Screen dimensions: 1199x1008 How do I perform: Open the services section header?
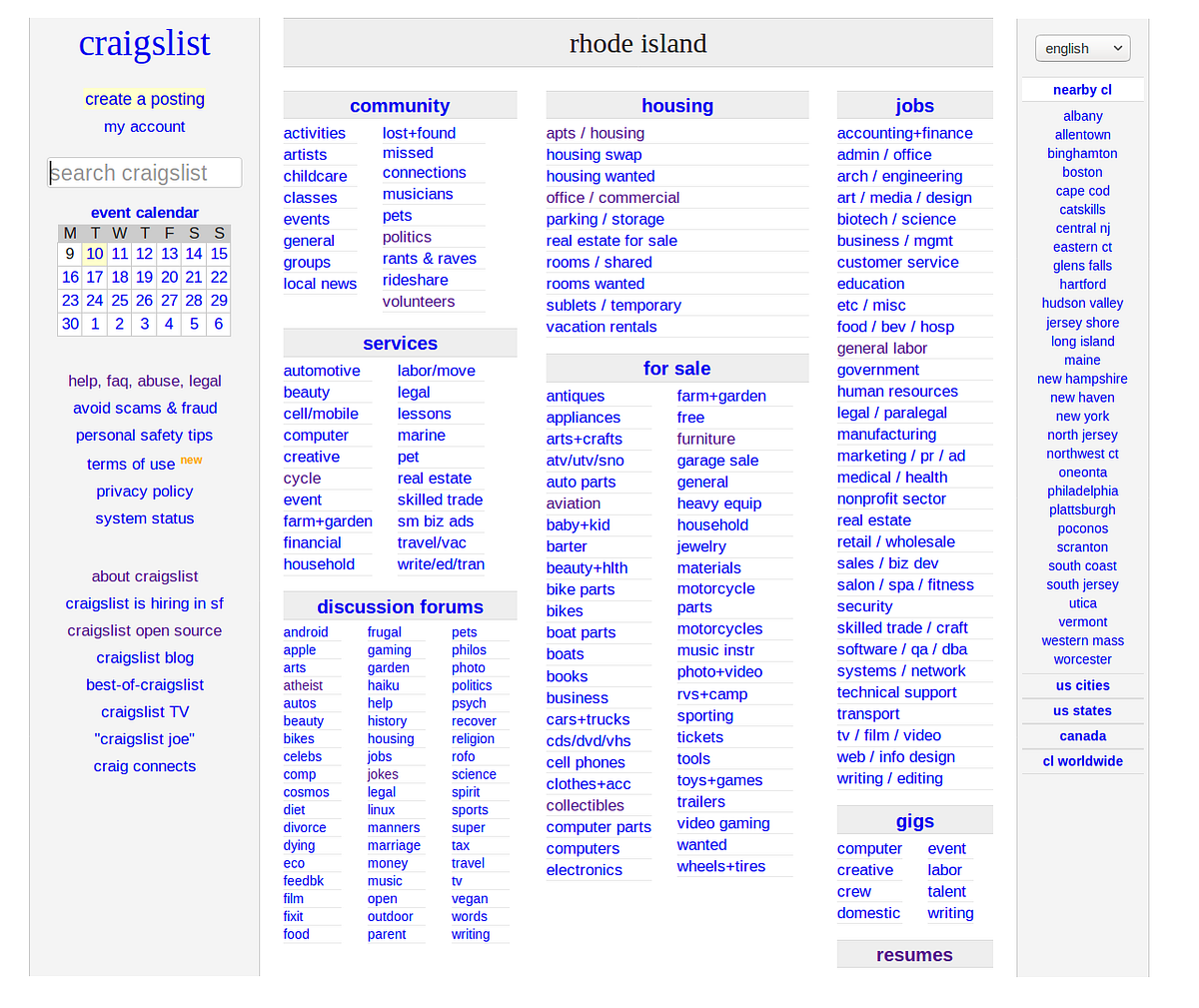[400, 344]
